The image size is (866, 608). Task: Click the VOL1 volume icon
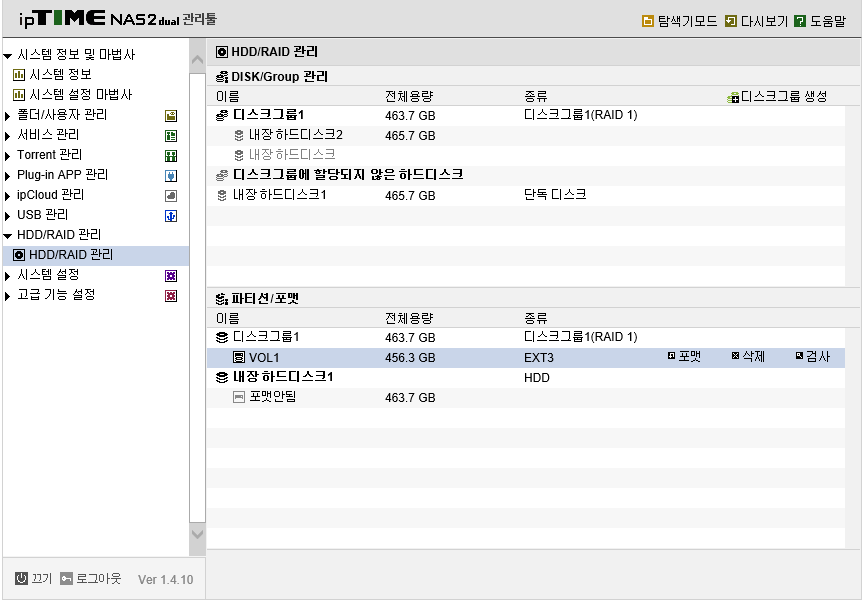coord(239,357)
